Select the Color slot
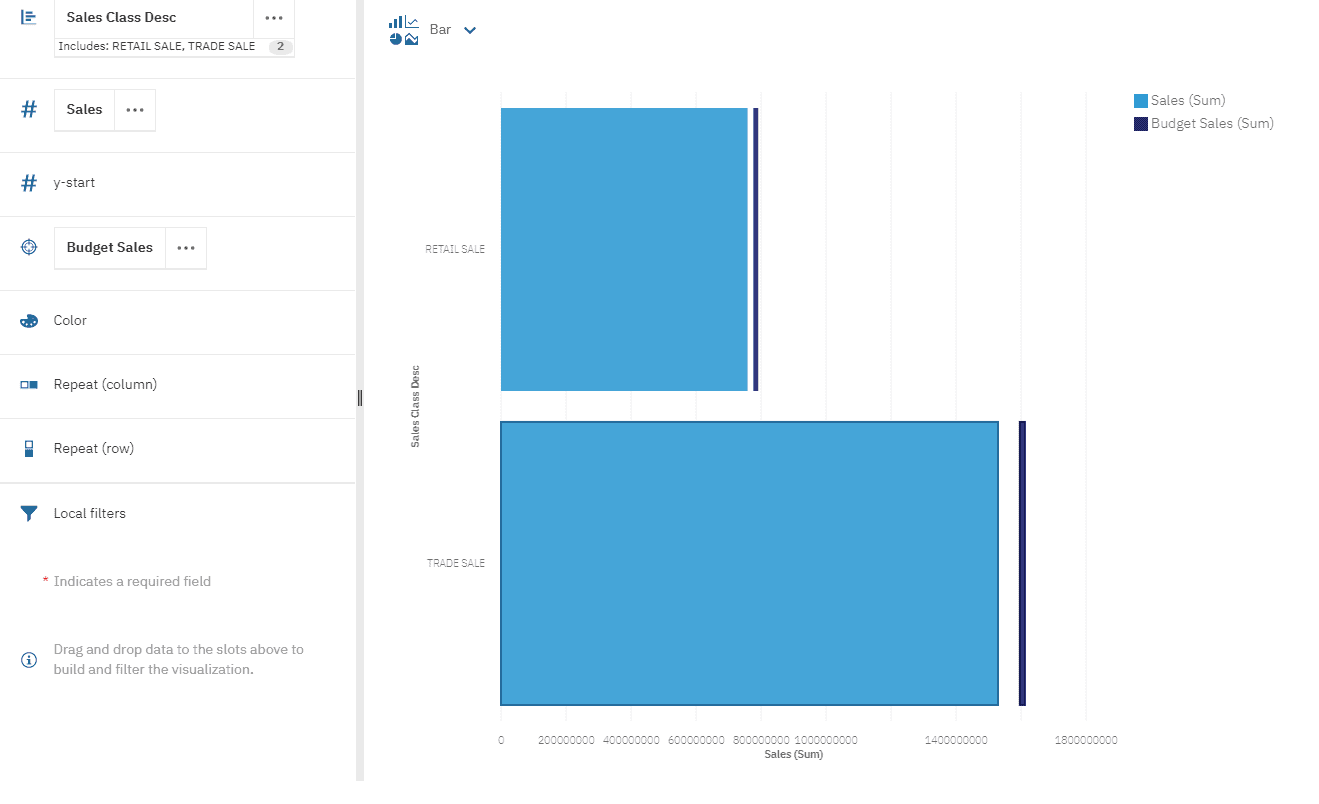Viewport: 1319px width, 804px height. coord(178,322)
